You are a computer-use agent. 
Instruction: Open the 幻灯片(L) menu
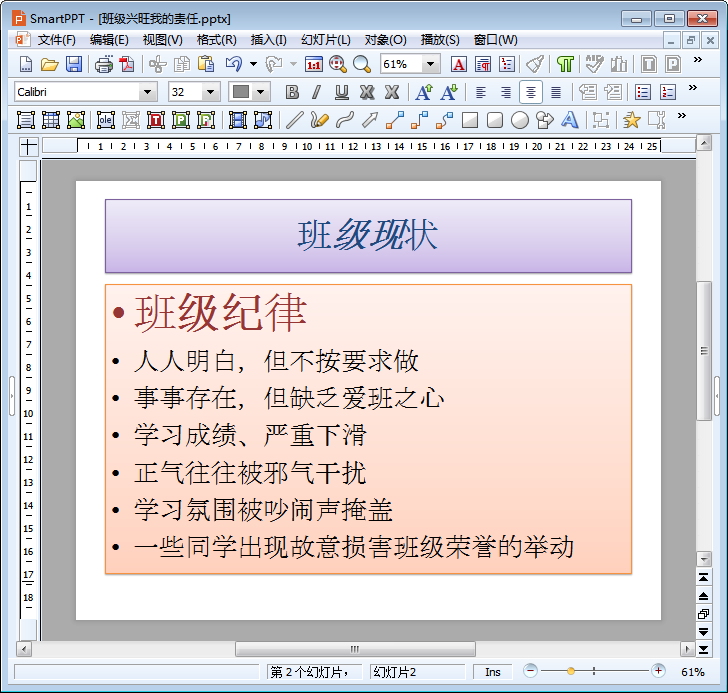click(325, 40)
